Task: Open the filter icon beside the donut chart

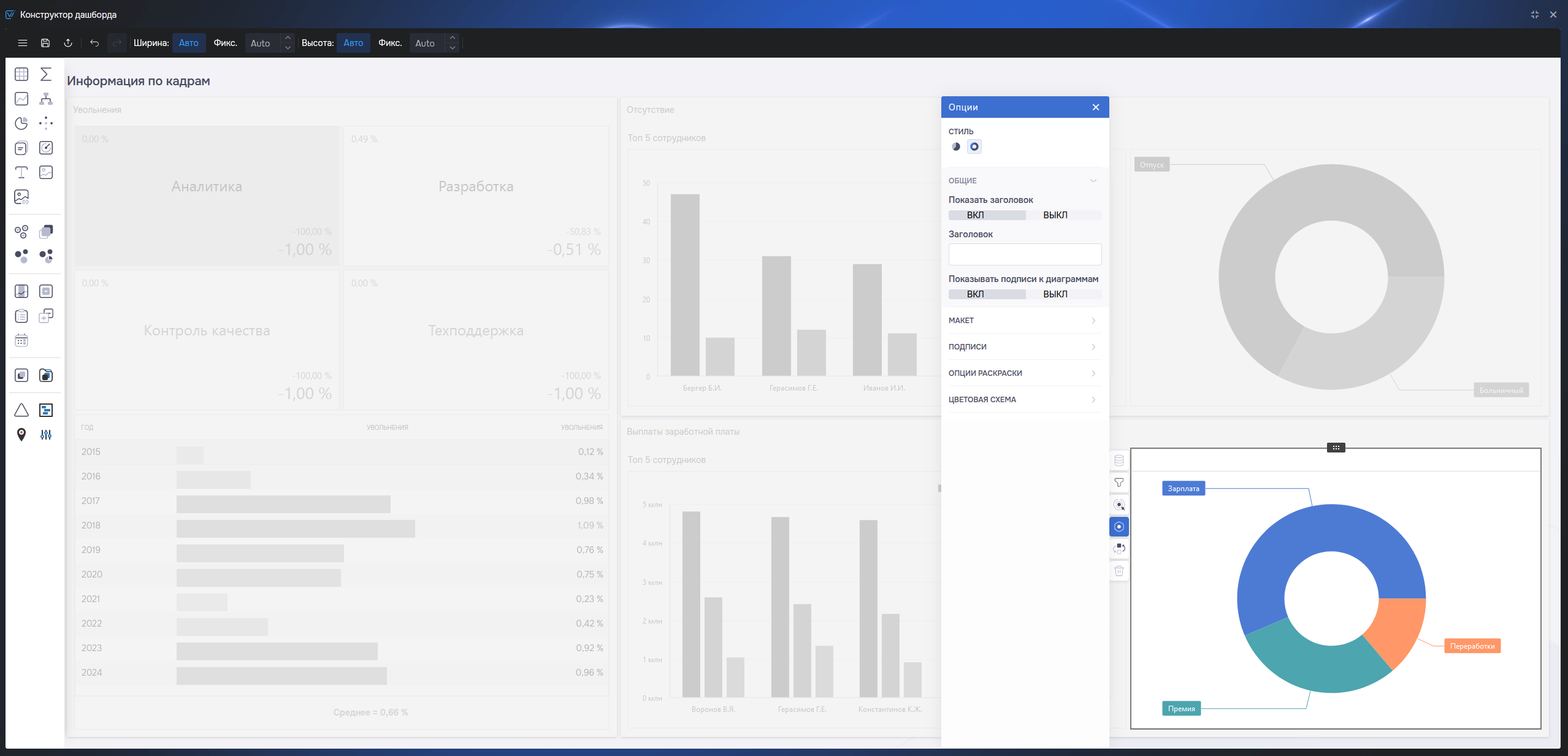Action: pyautogui.click(x=1119, y=483)
